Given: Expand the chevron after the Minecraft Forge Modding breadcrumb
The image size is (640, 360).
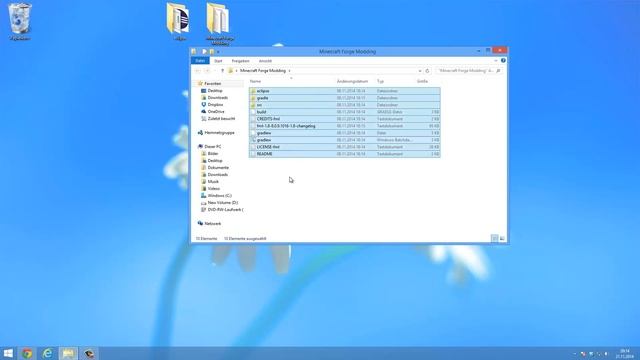Looking at the screenshot, I should coord(289,71).
